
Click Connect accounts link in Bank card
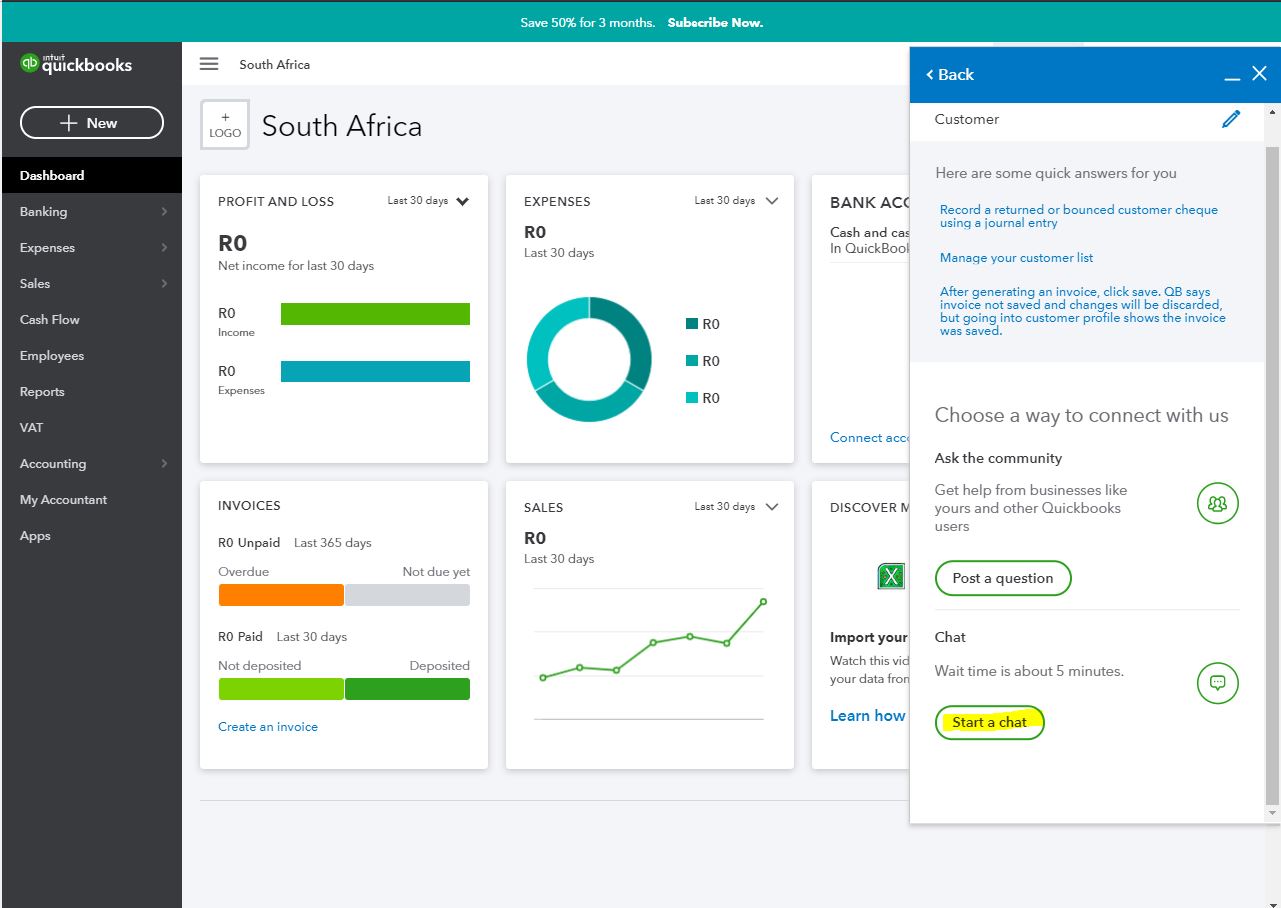(870, 438)
